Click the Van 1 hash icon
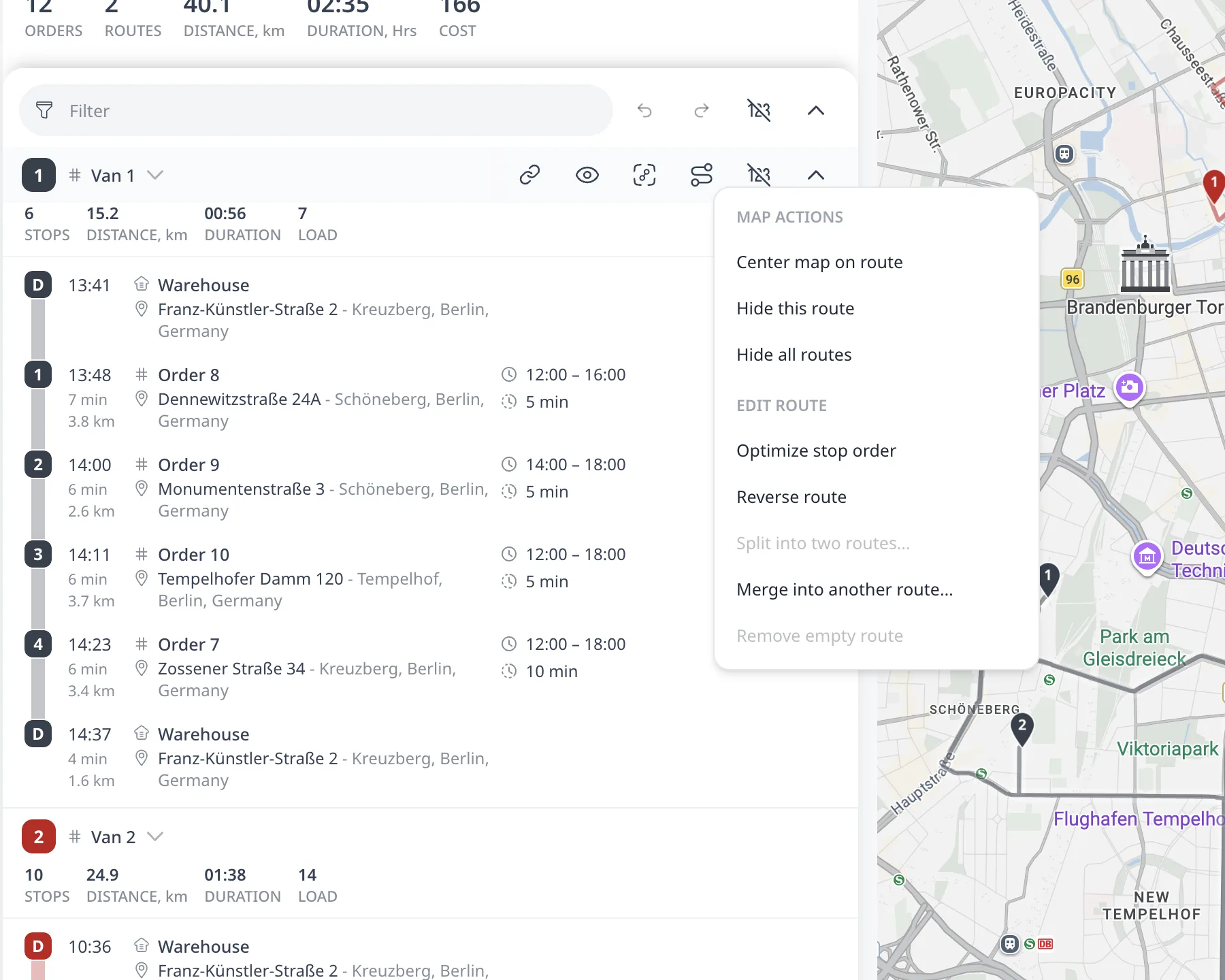The height and width of the screenshot is (980, 1225). tap(75, 175)
